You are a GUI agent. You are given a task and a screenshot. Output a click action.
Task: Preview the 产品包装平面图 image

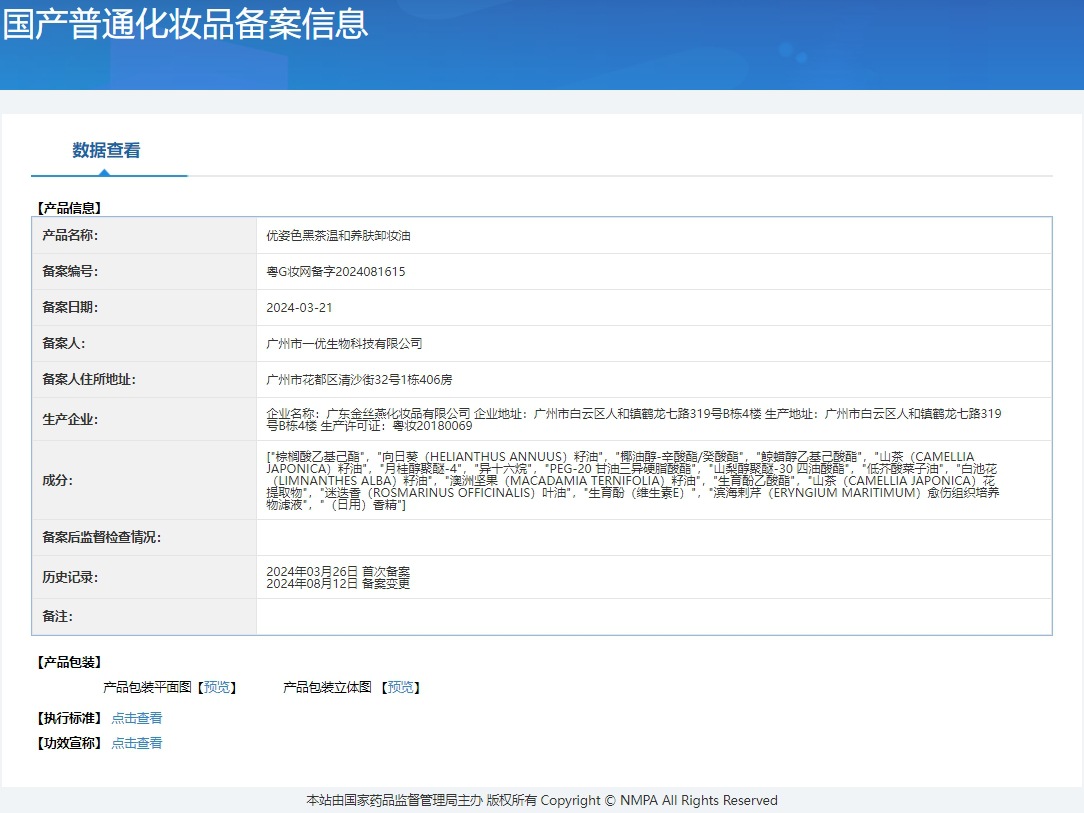pos(217,688)
